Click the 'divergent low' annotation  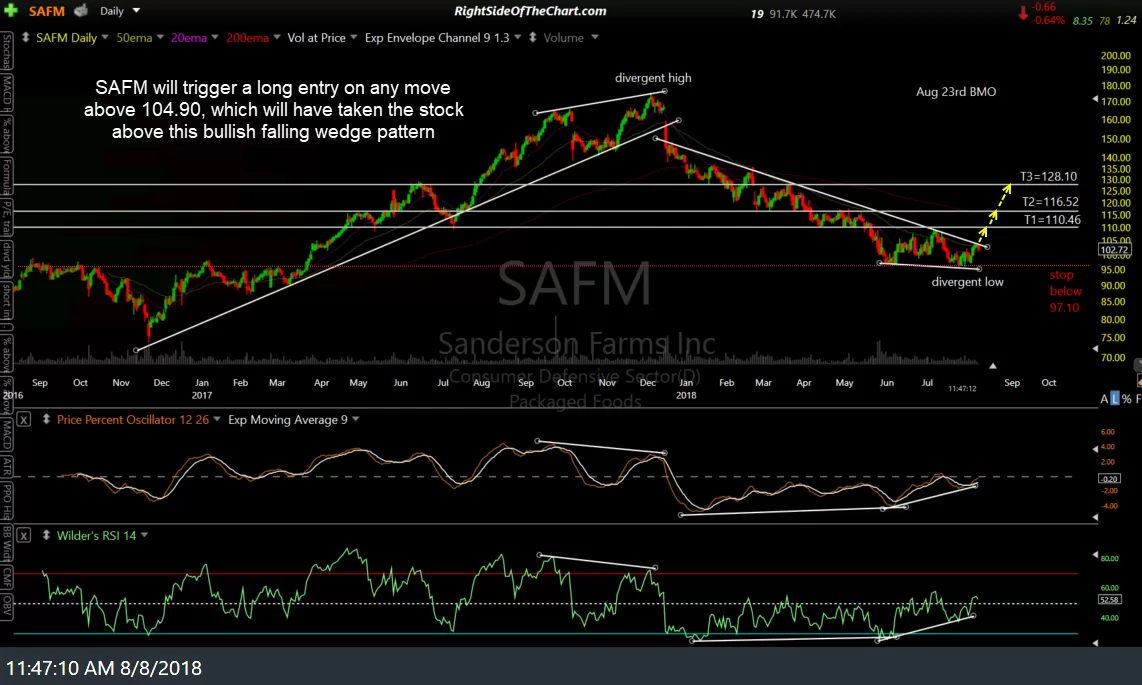point(967,282)
